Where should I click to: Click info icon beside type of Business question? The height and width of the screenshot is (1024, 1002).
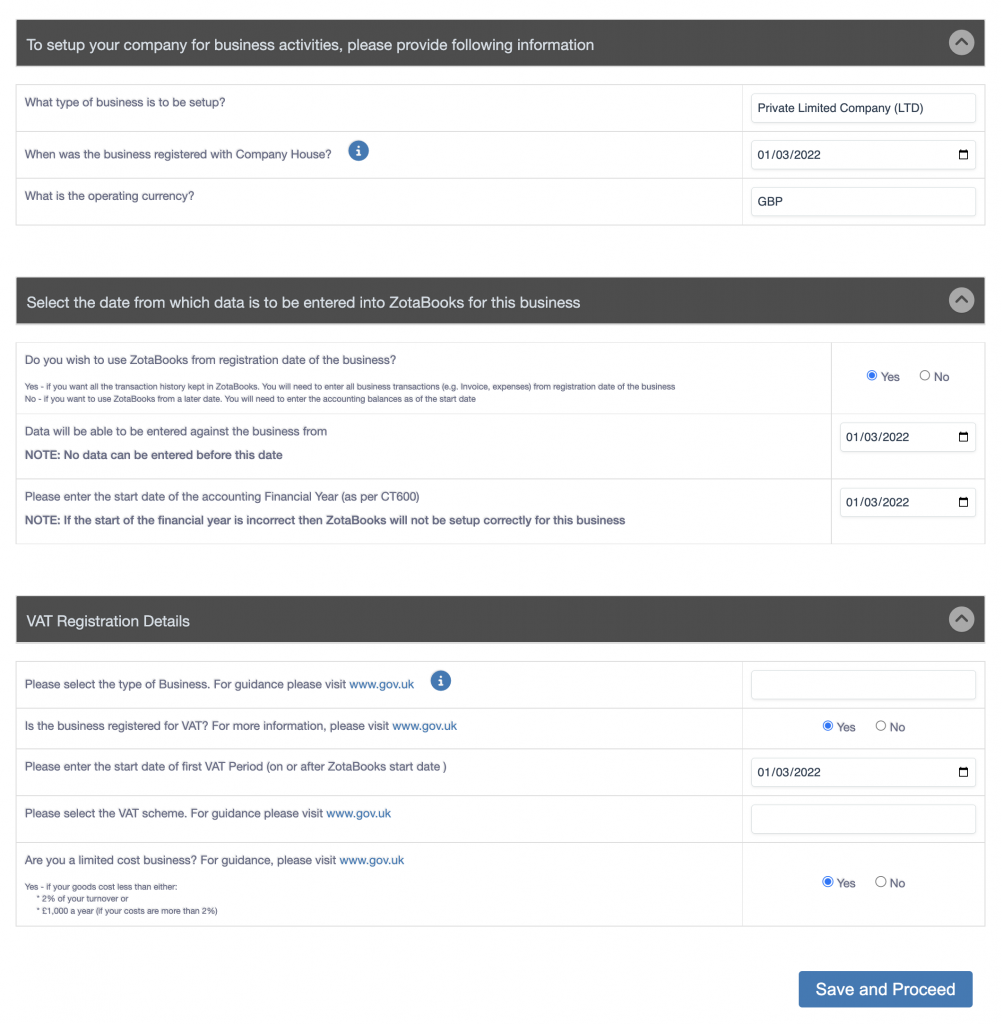pos(440,681)
